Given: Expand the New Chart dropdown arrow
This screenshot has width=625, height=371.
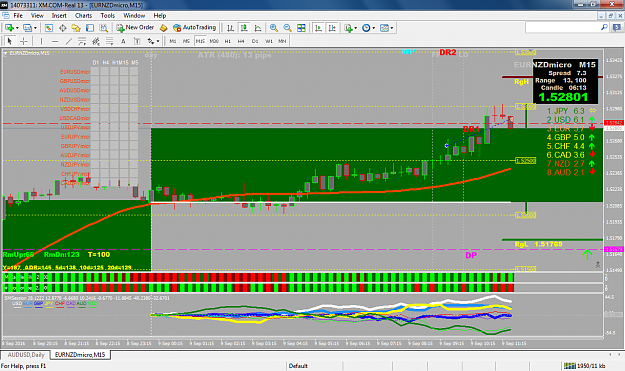Looking at the screenshot, I should pos(17,28).
